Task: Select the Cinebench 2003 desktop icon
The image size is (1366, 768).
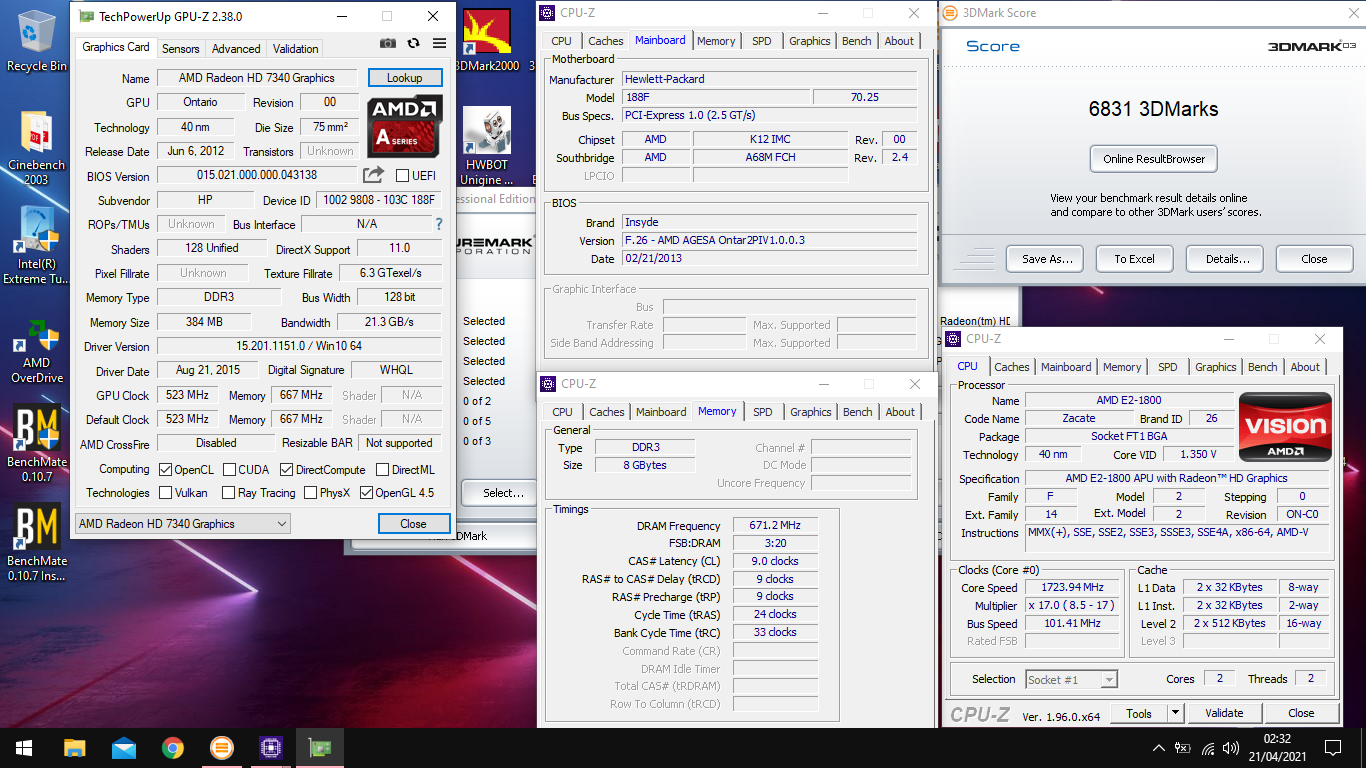Action: point(37,147)
